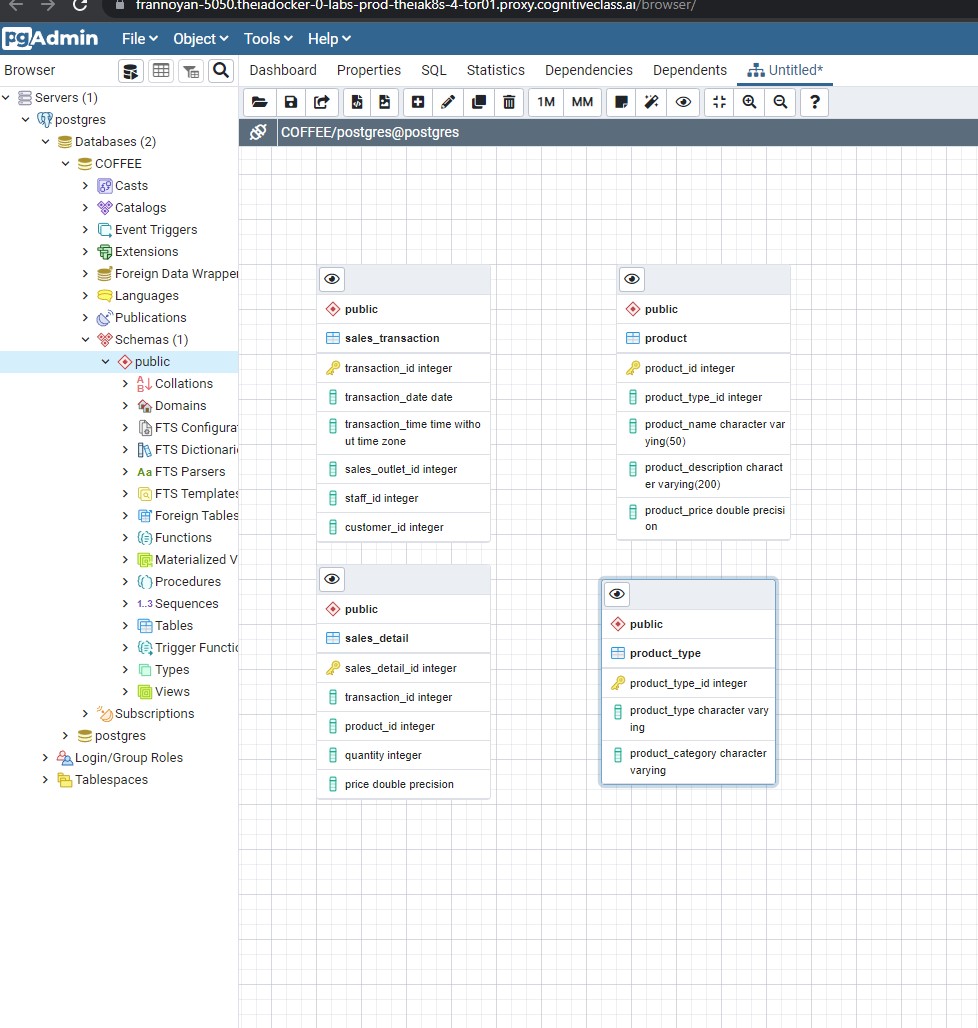Delete the selected table with the trash icon
This screenshot has width=978, height=1028.
(x=509, y=102)
